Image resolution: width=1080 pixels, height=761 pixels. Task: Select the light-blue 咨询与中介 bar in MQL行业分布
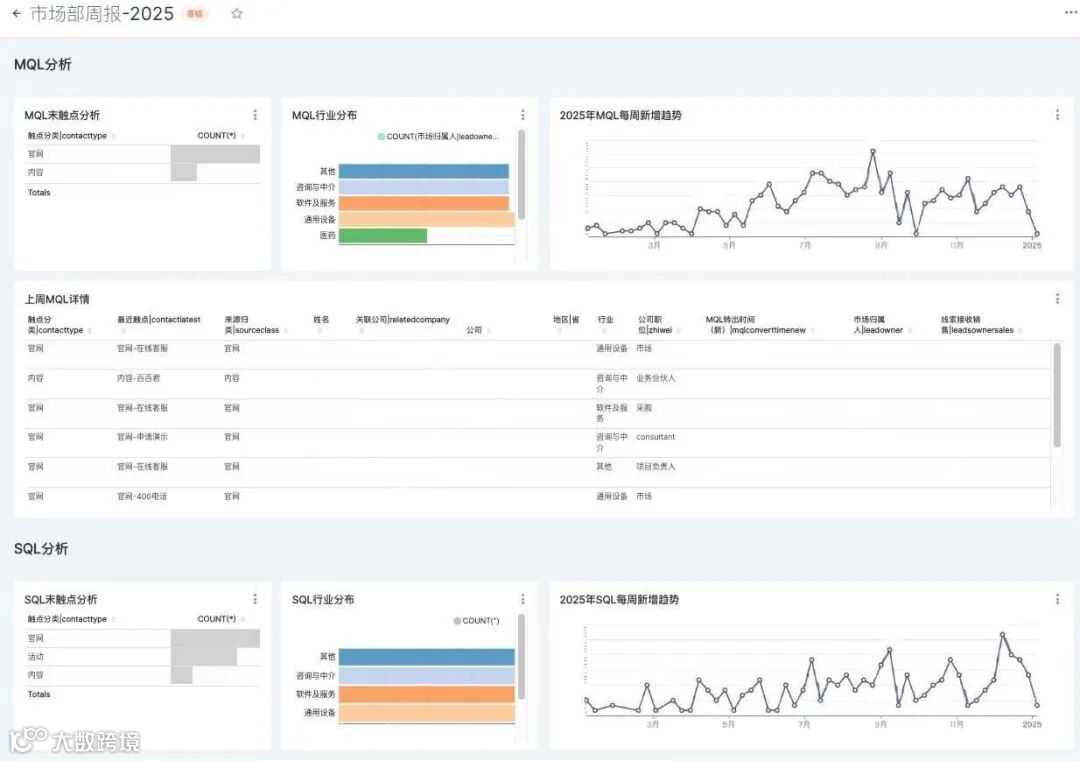424,187
